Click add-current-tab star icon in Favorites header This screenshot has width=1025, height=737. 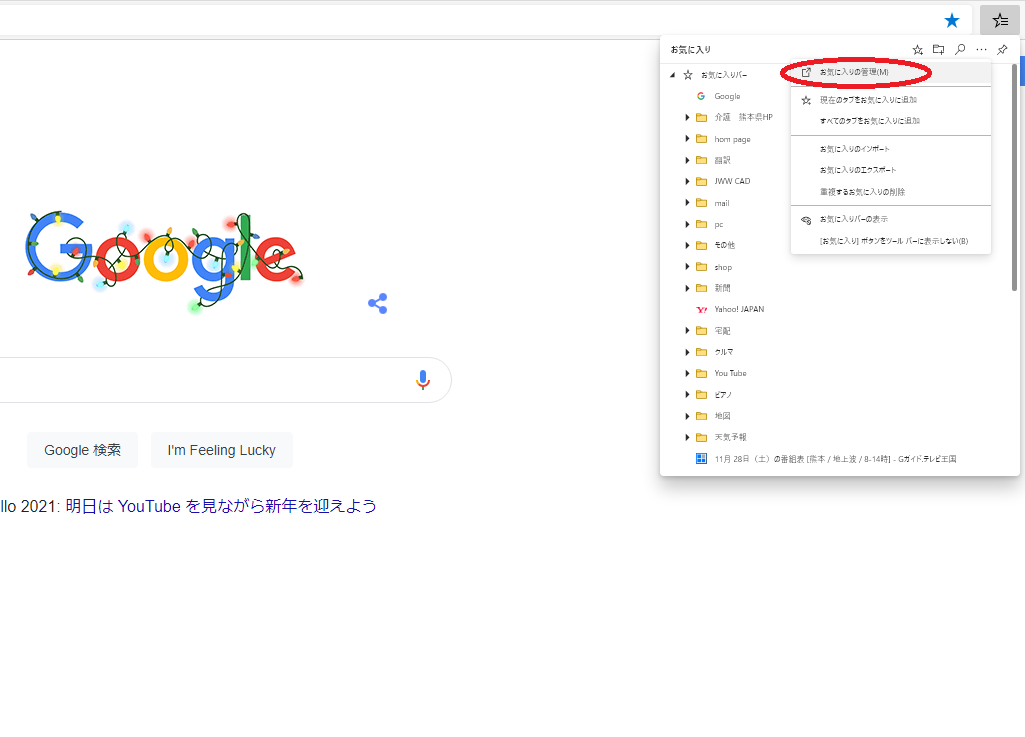pyautogui.click(x=918, y=49)
